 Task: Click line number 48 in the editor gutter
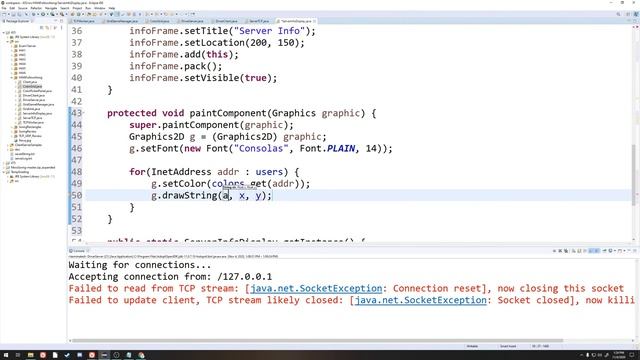point(77,172)
